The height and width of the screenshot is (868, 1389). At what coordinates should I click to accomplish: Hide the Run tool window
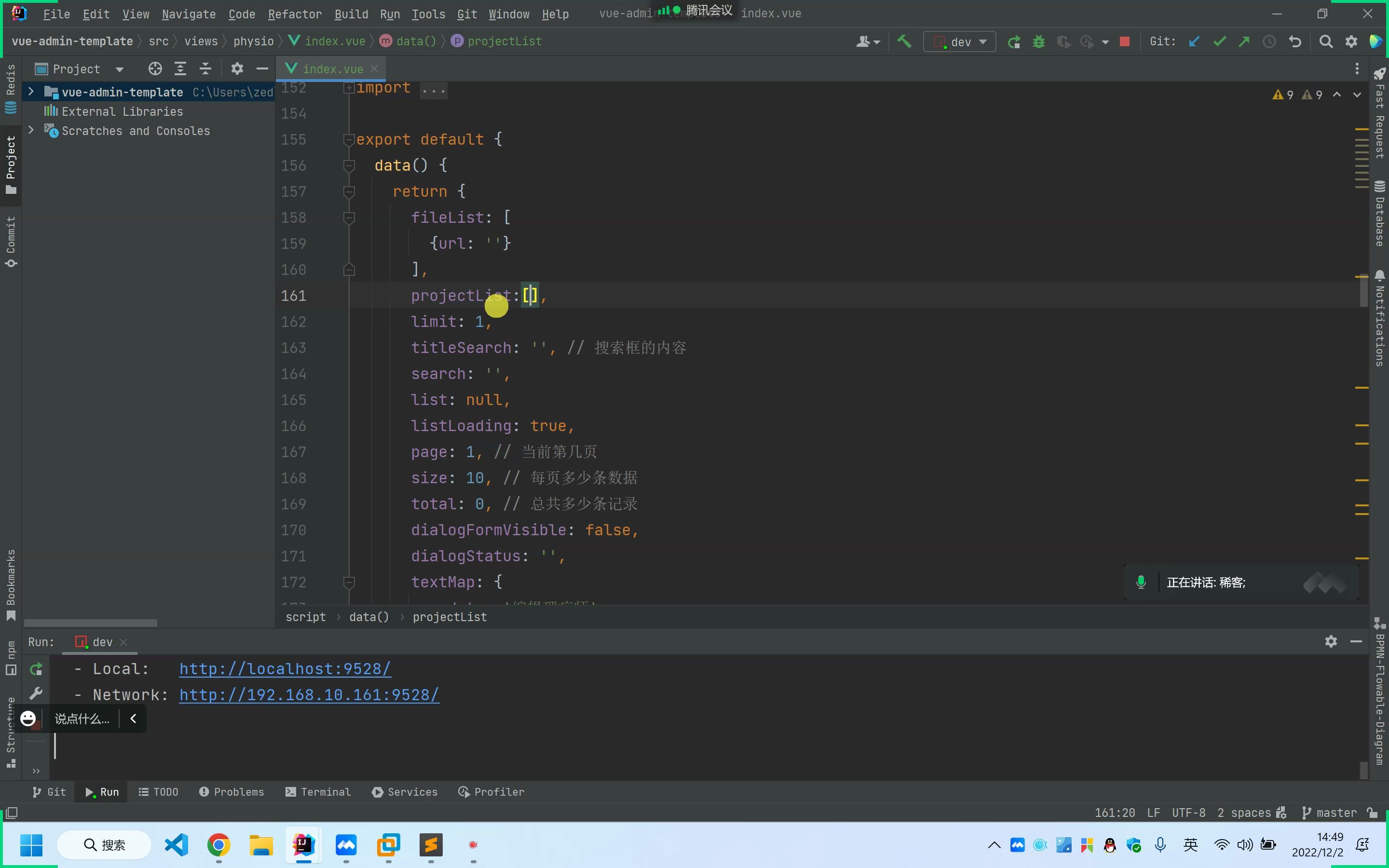click(x=1356, y=641)
